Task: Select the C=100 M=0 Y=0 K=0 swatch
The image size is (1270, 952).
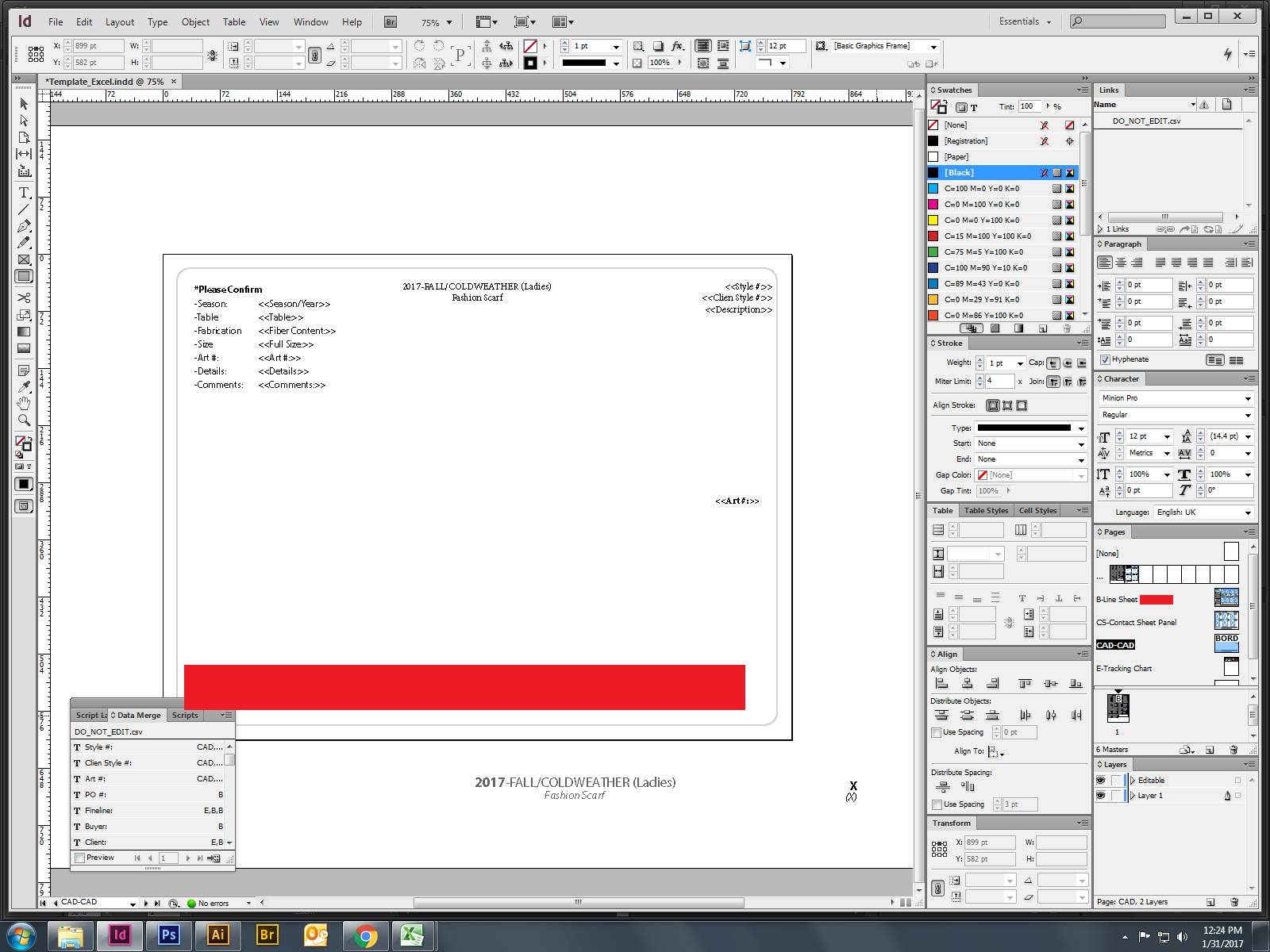Action: coord(1003,189)
